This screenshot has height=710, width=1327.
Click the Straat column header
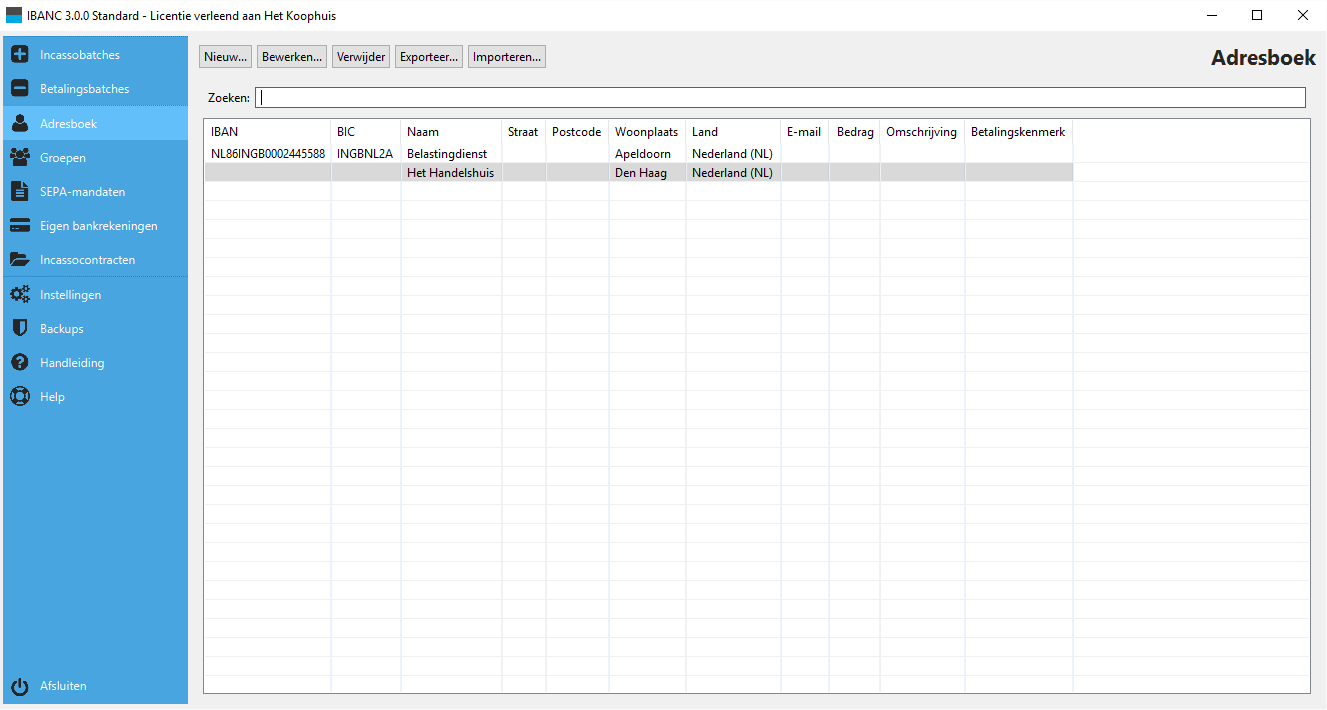[523, 132]
